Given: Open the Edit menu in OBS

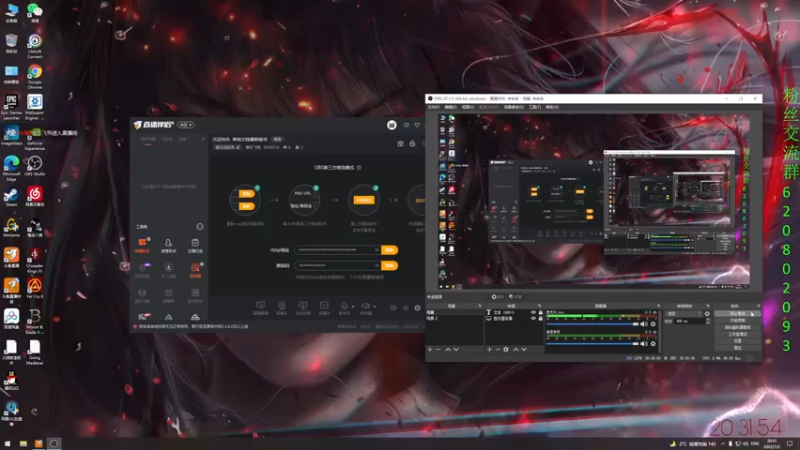Looking at the screenshot, I should (451, 107).
